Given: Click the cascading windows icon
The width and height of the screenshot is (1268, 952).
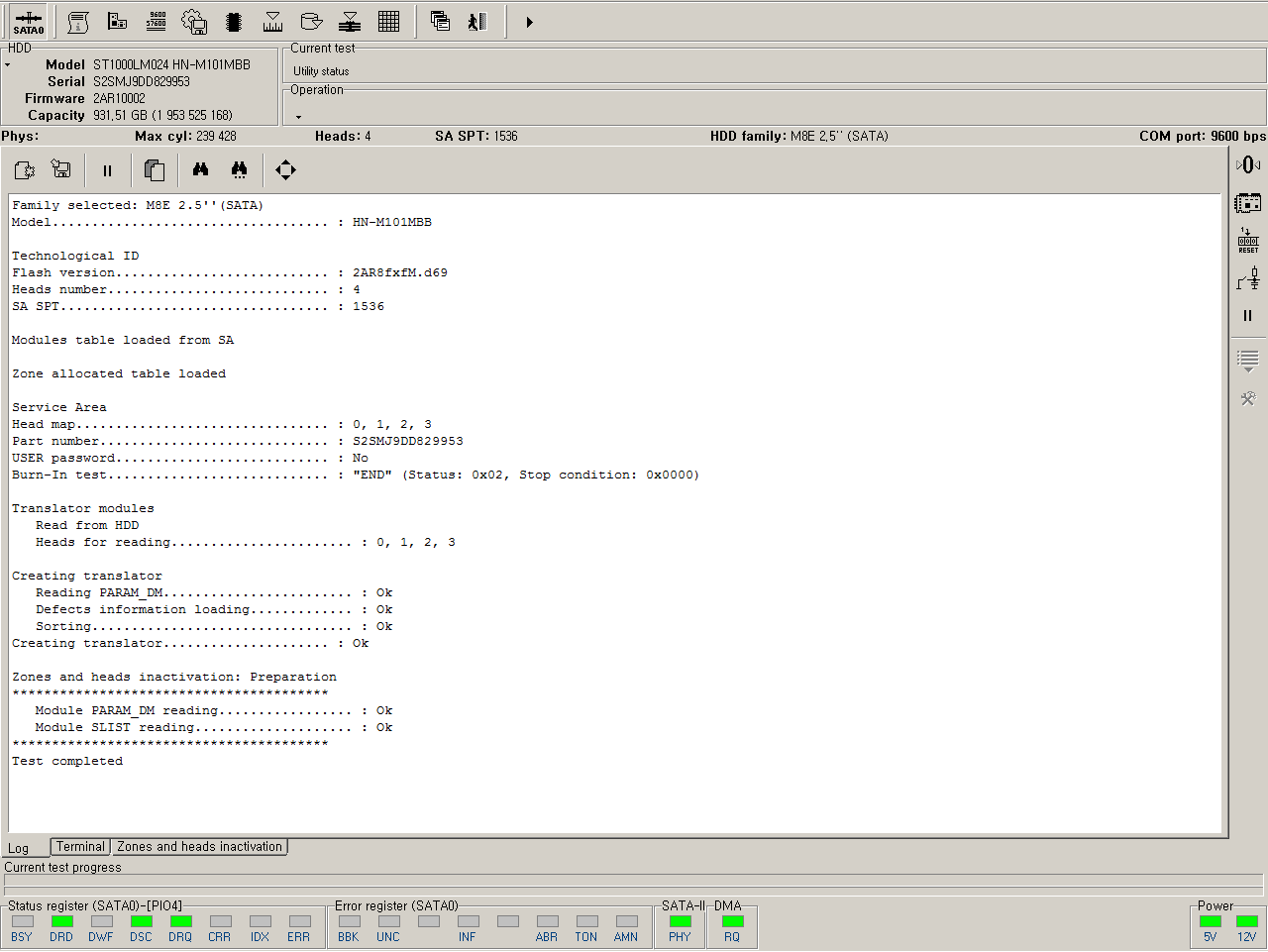Looking at the screenshot, I should pos(441,22).
